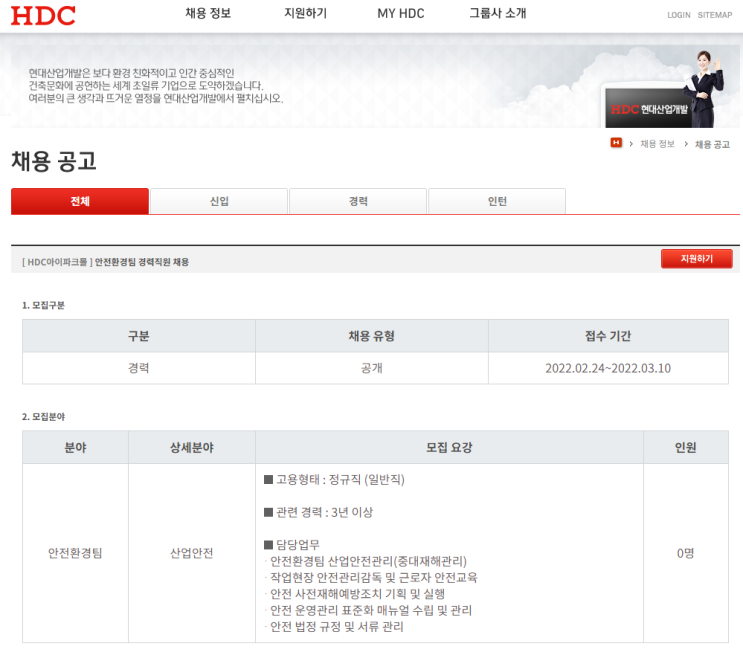The width and height of the screenshot is (743, 655).
Task: Open the 그룹사 소개 menu
Action: [498, 13]
